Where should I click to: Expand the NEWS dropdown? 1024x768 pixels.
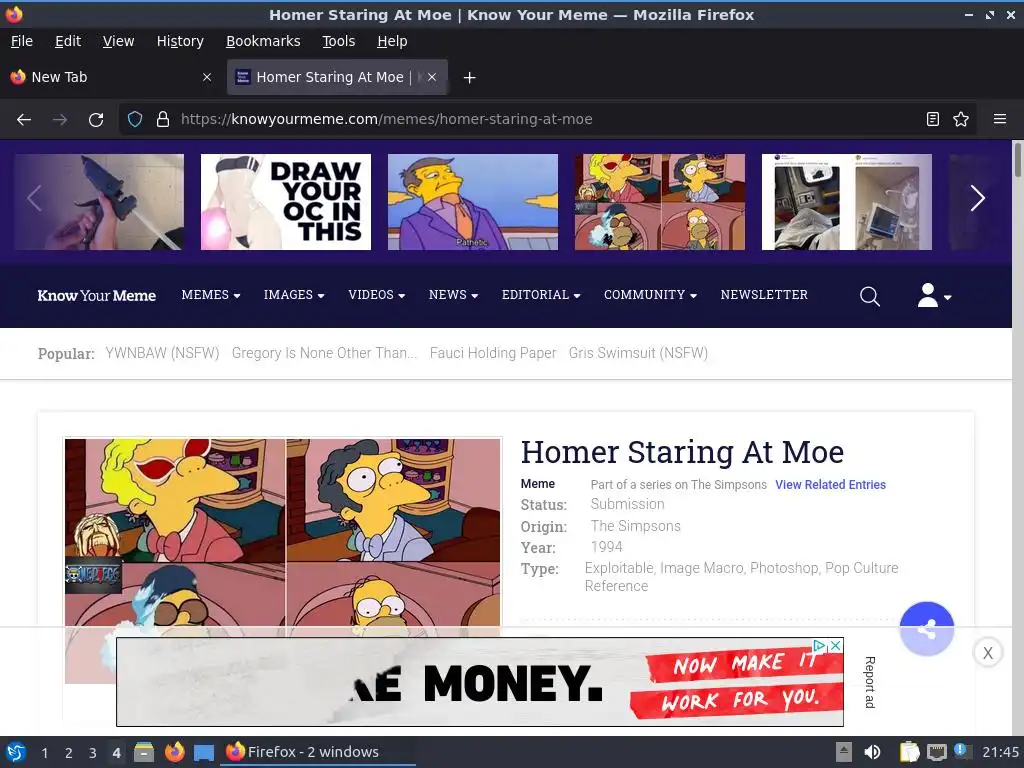coord(453,295)
